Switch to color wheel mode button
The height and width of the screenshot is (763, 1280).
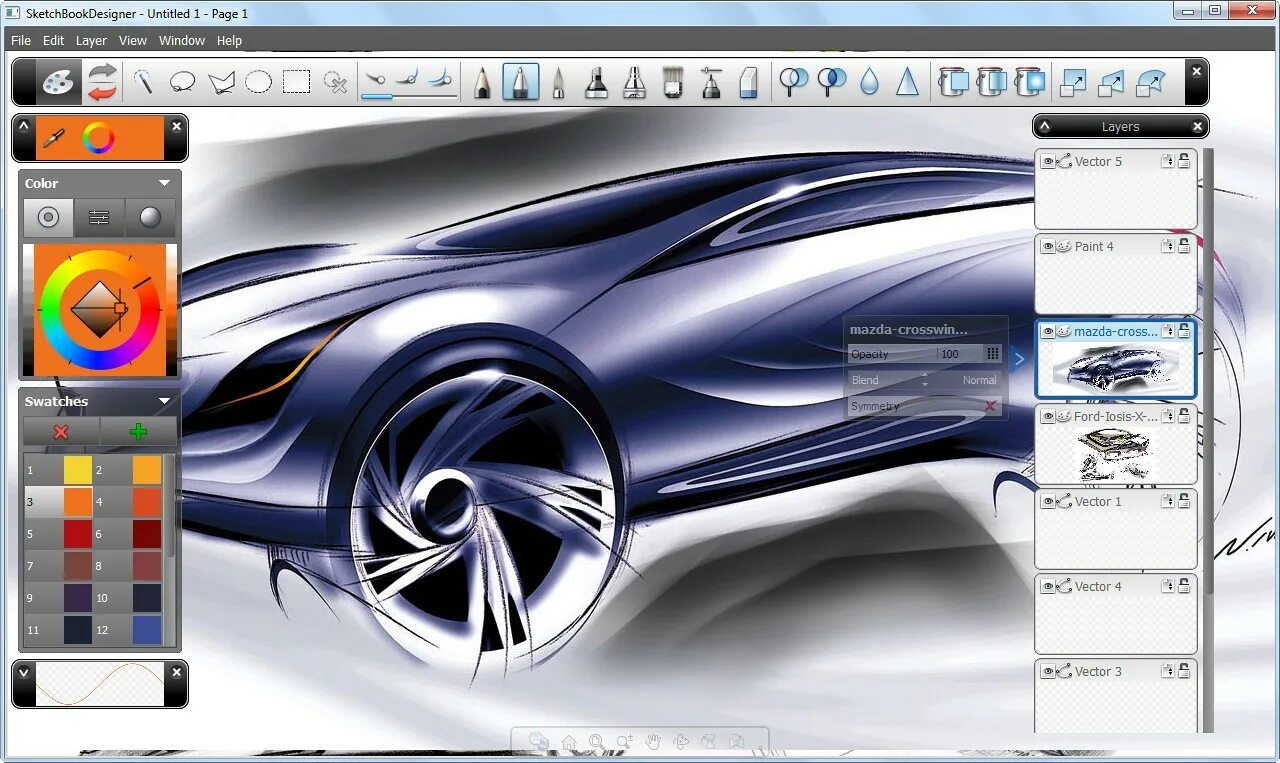(x=49, y=217)
